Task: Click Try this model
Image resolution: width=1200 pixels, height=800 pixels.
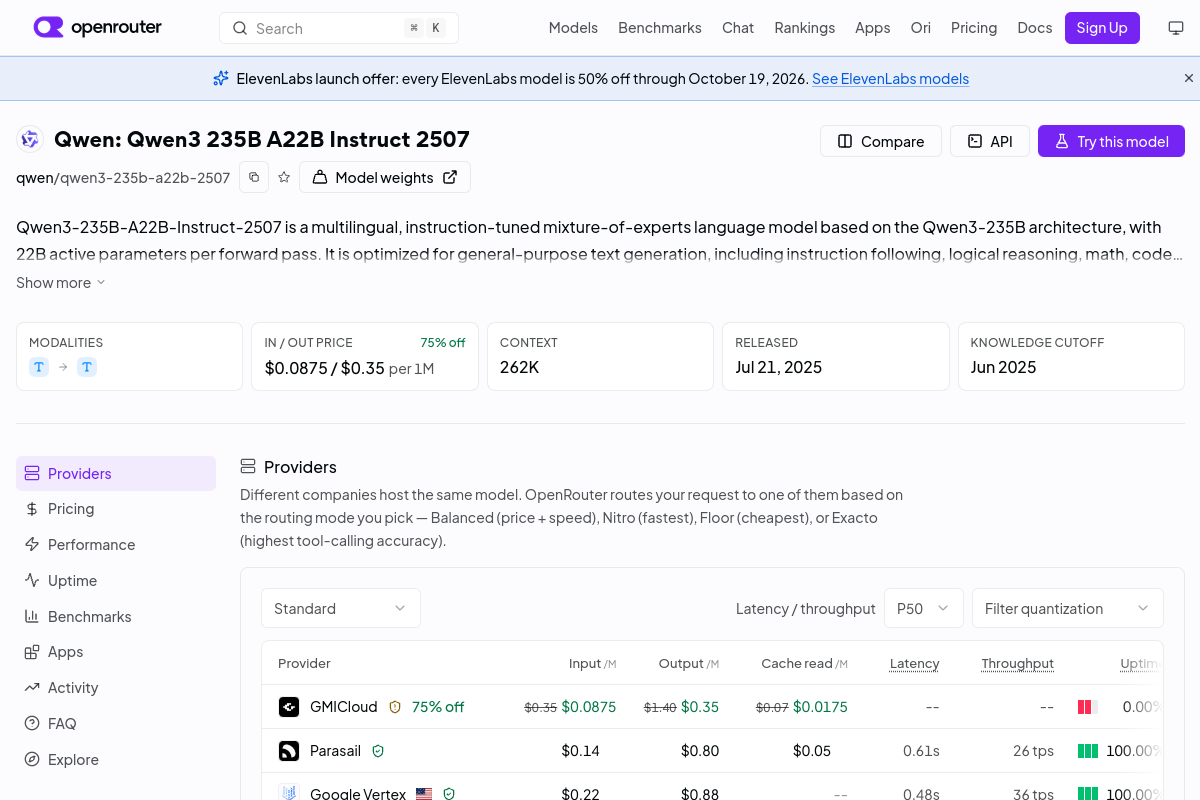Action: tap(1111, 141)
